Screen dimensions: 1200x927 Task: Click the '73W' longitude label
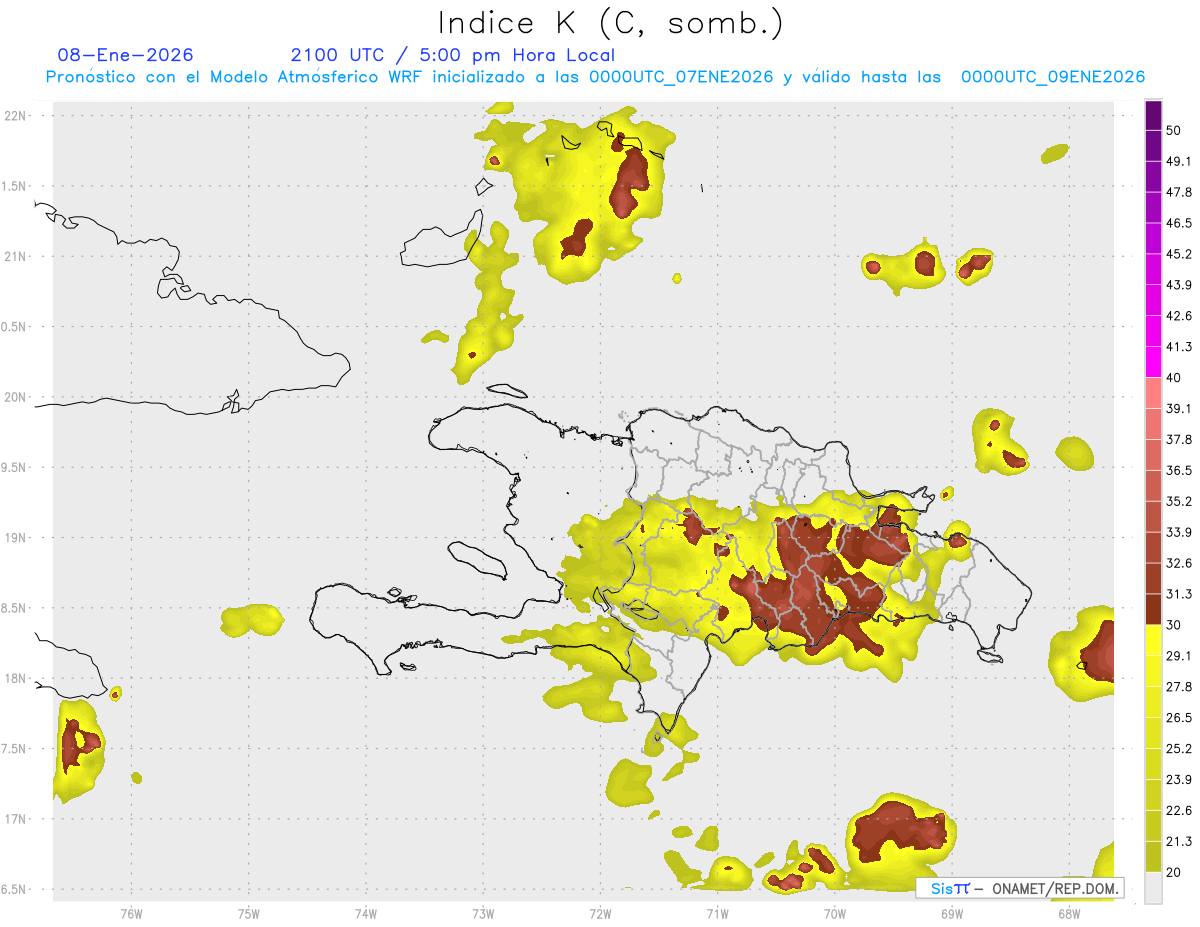click(483, 912)
